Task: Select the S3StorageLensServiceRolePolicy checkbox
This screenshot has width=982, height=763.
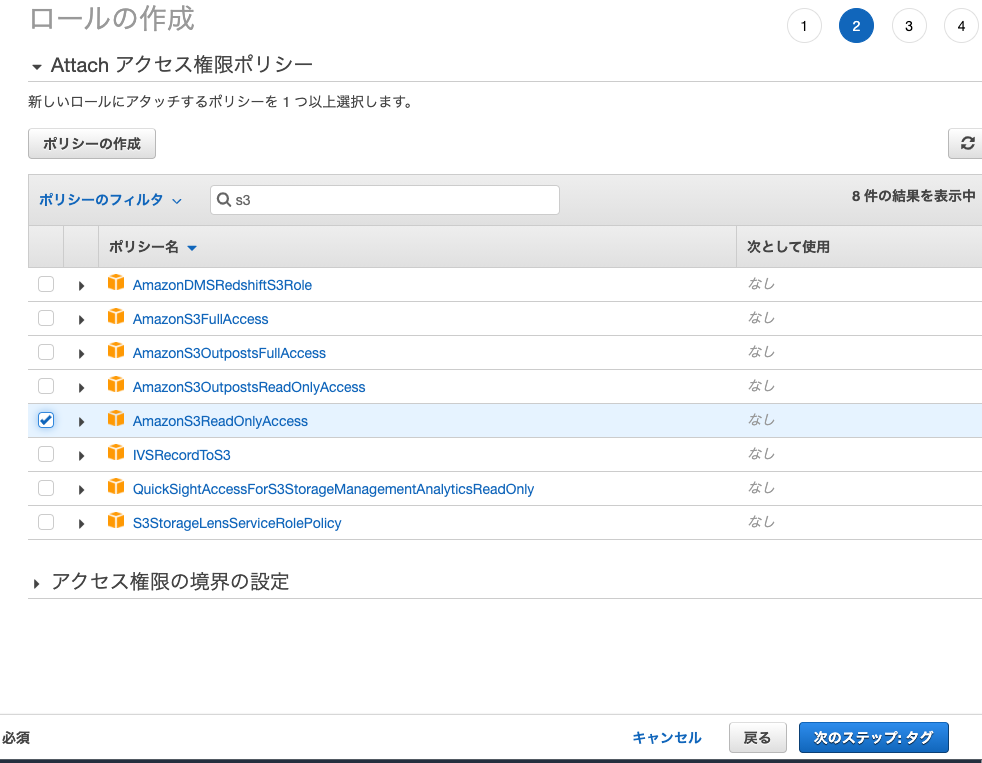Action: coord(46,521)
